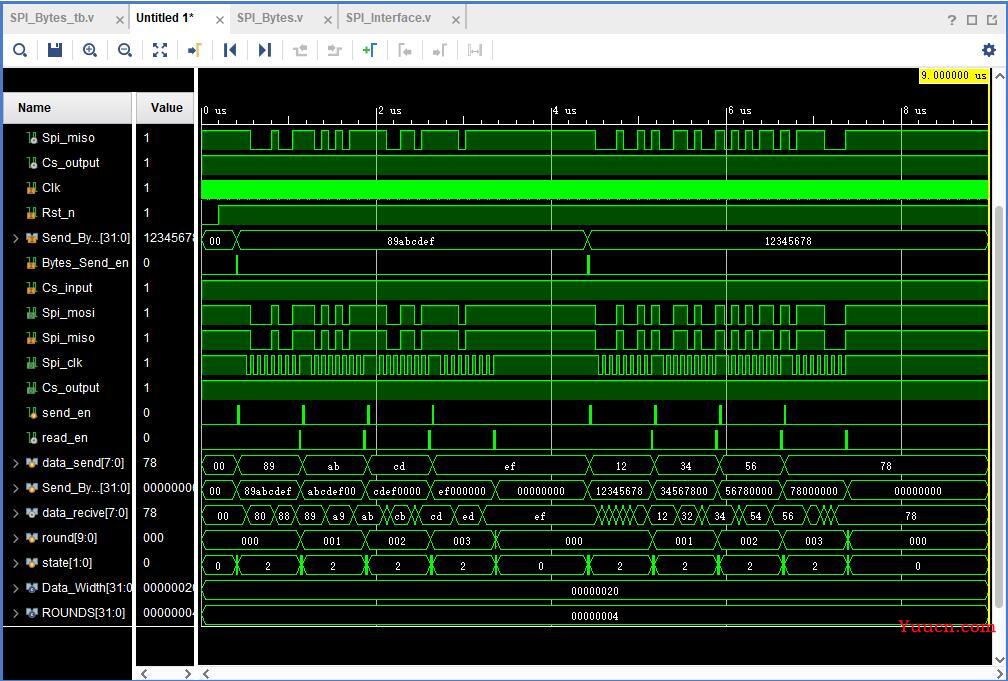Viewport: 1008px width, 681px height.
Task: Switch to the SPI_Bytes_tb.v tab
Action: [x=52, y=18]
